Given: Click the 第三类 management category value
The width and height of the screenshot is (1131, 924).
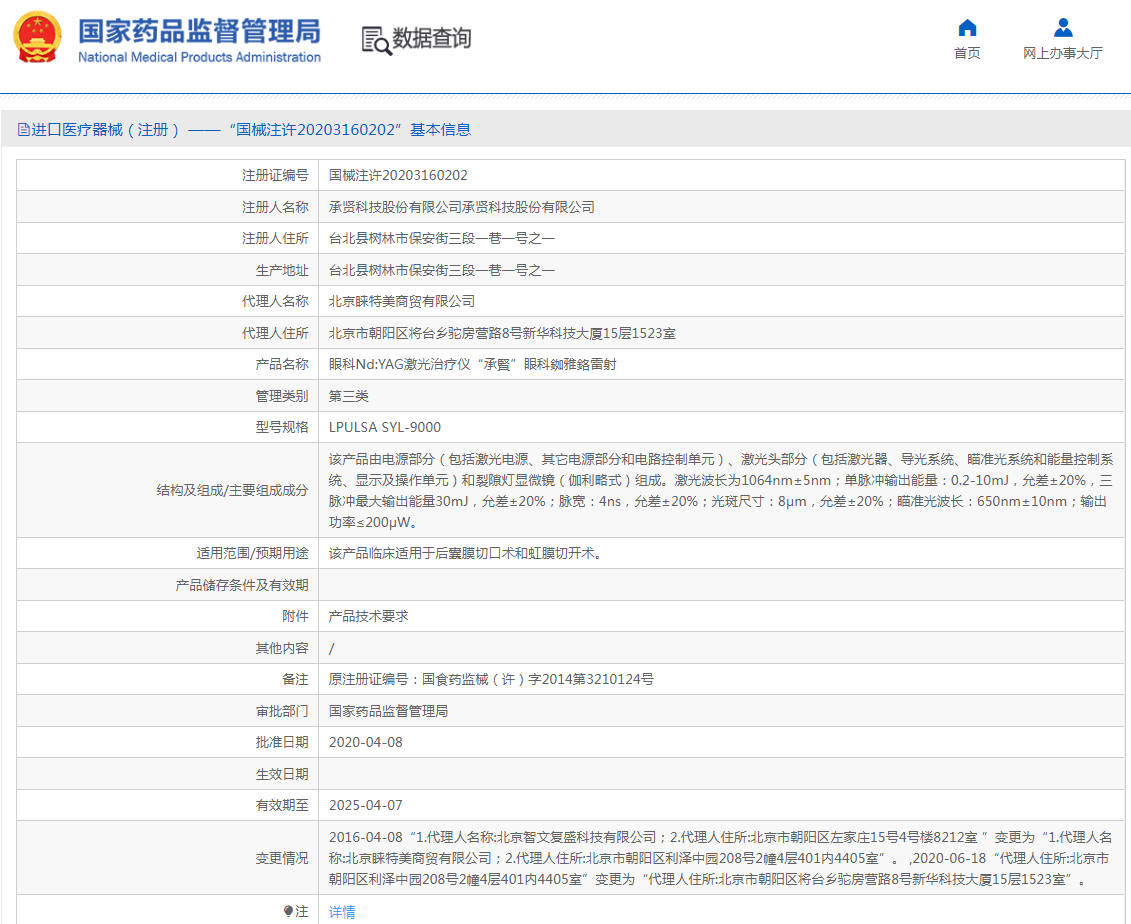Looking at the screenshot, I should (349, 396).
